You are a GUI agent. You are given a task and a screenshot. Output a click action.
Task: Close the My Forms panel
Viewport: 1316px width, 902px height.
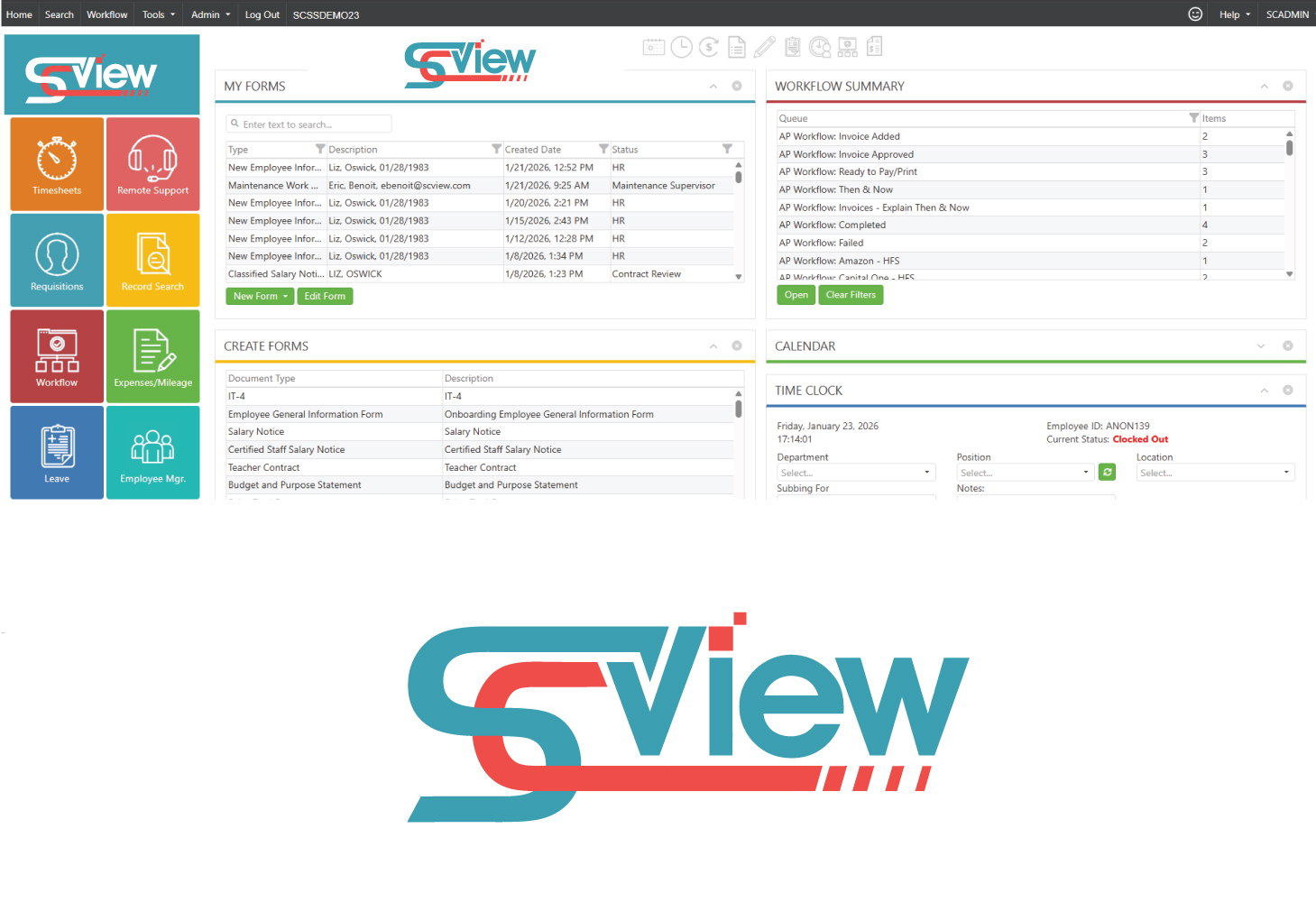coord(737,86)
